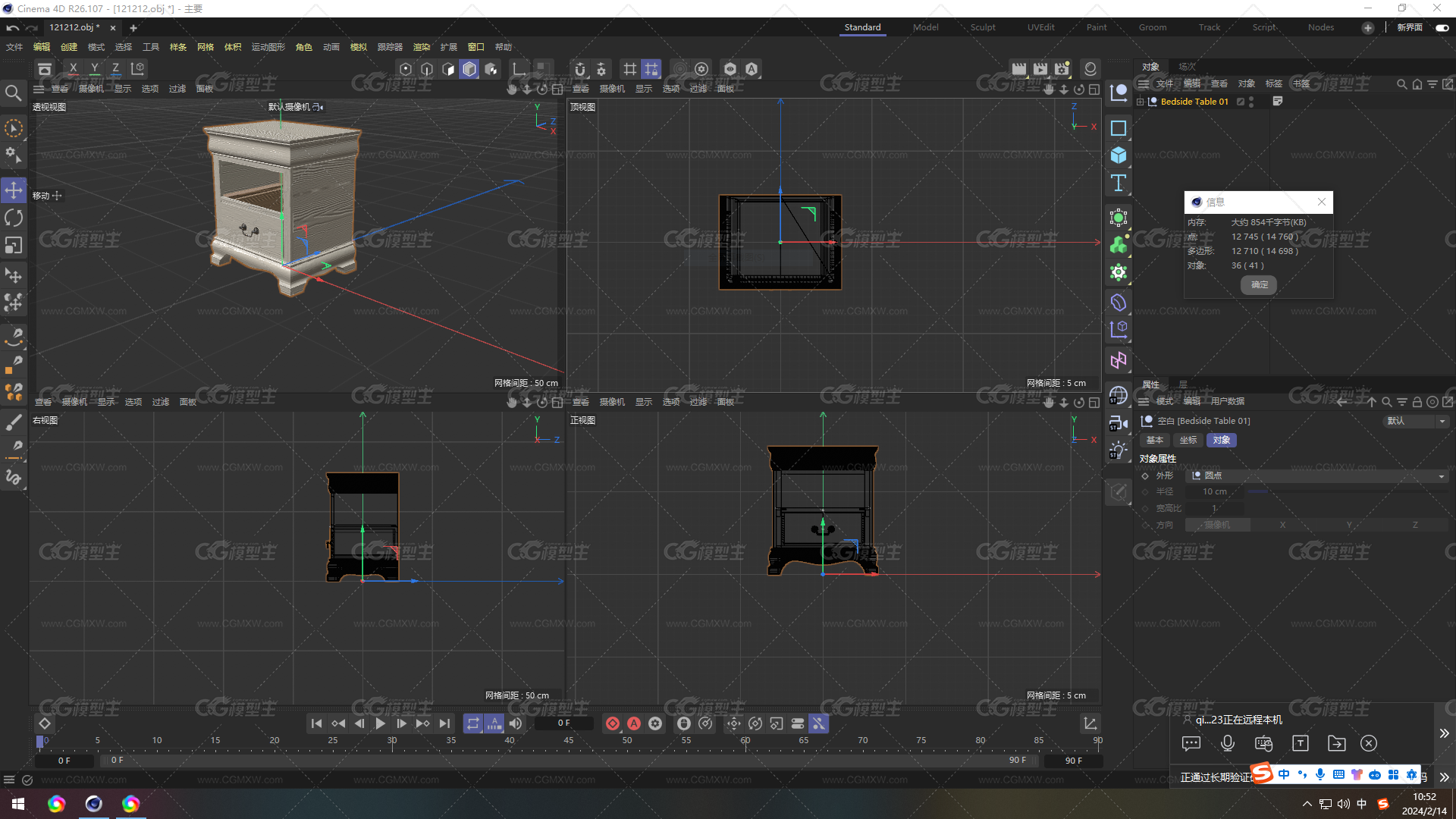This screenshot has width=1456, height=819.
Task: Create a rectangle spline object
Action: pyautogui.click(x=1119, y=128)
